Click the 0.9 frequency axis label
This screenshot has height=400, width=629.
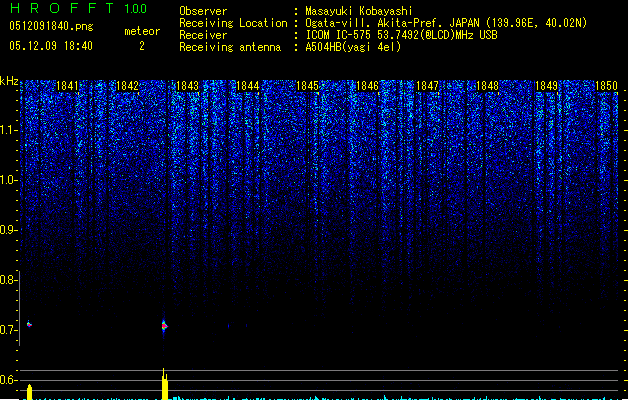pos(8,230)
